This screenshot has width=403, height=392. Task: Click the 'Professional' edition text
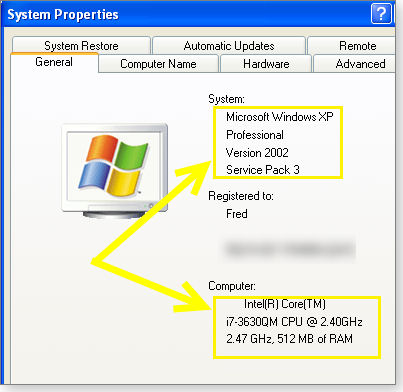[x=255, y=135]
